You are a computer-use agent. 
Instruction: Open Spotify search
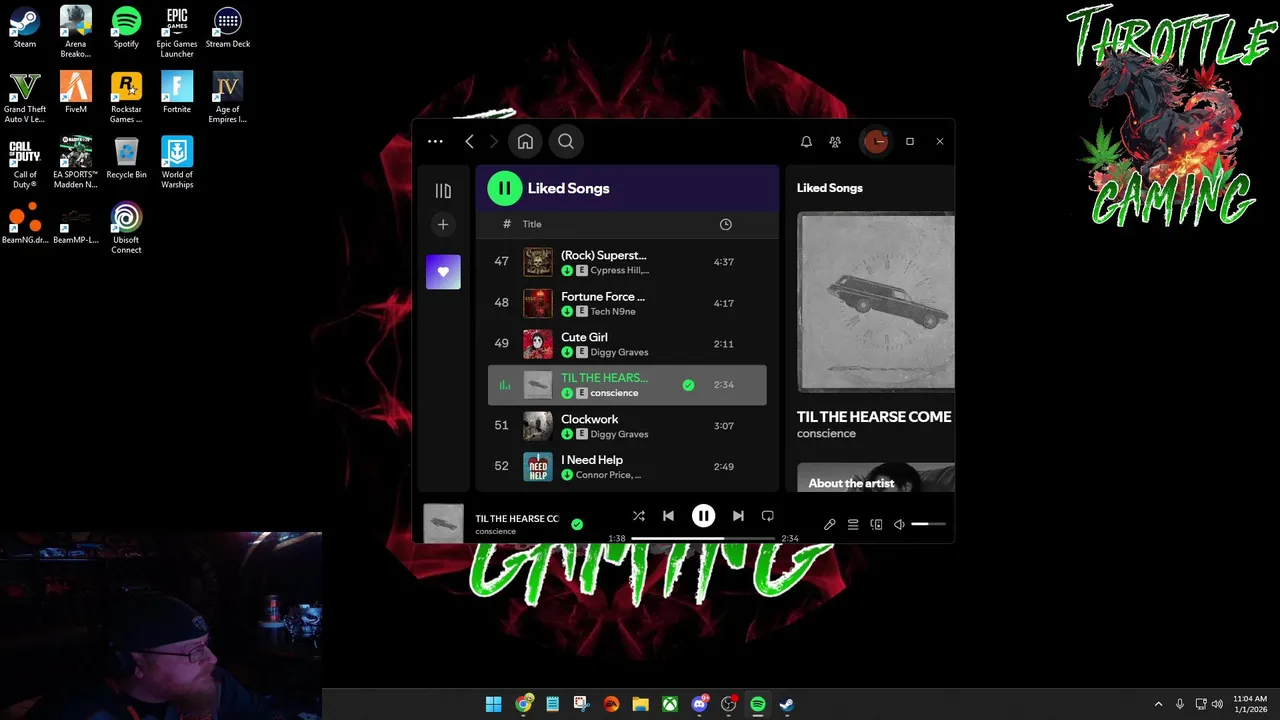pyautogui.click(x=566, y=141)
